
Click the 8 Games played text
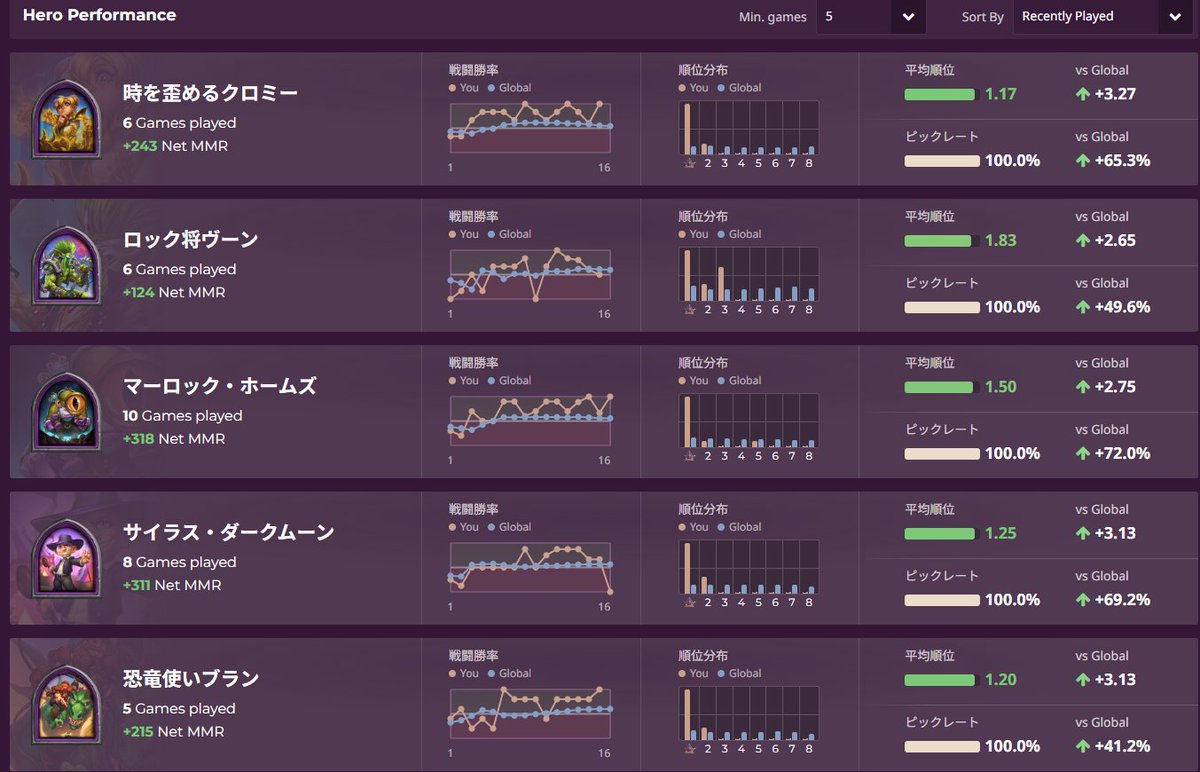tap(180, 562)
